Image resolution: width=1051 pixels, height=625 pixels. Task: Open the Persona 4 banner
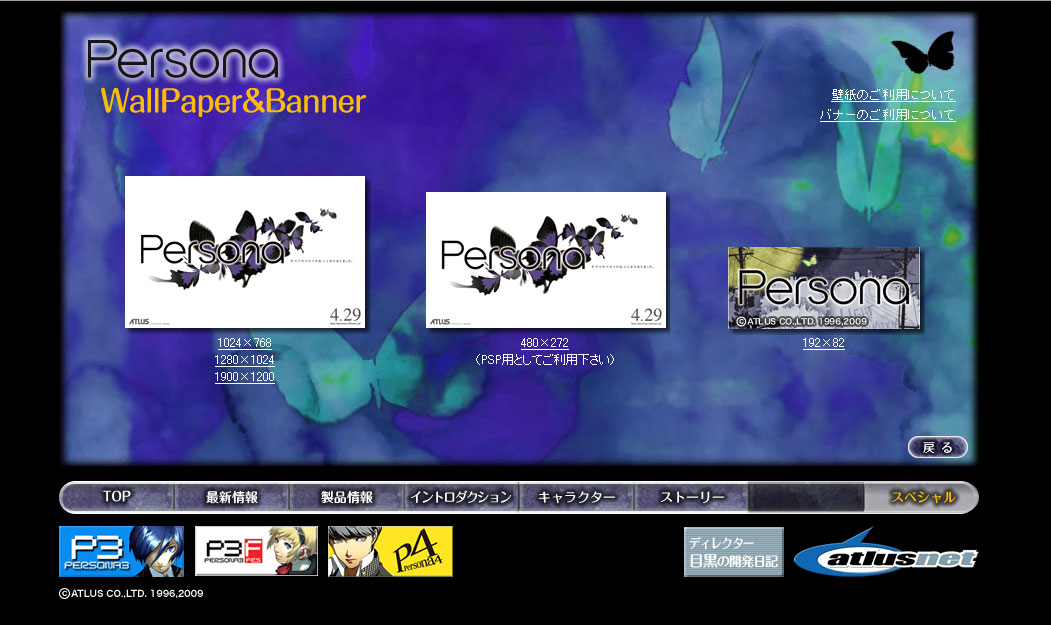[x=390, y=552]
